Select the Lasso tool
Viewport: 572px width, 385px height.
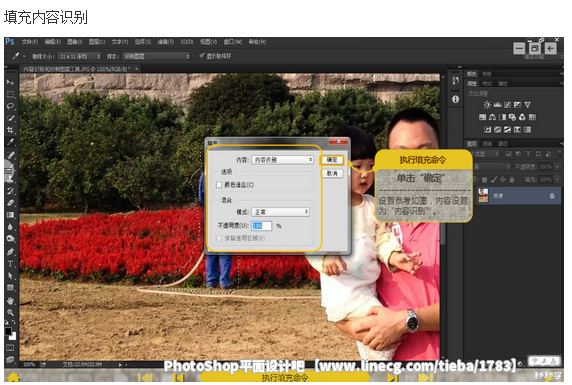(x=10, y=106)
